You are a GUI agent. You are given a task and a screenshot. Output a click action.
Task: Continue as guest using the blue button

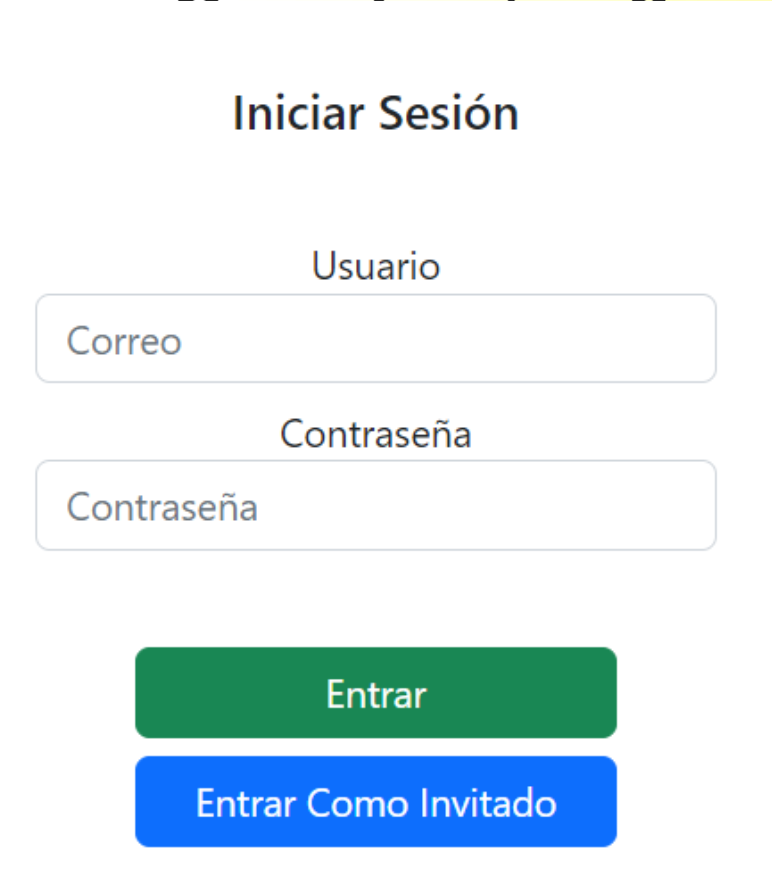click(x=376, y=802)
